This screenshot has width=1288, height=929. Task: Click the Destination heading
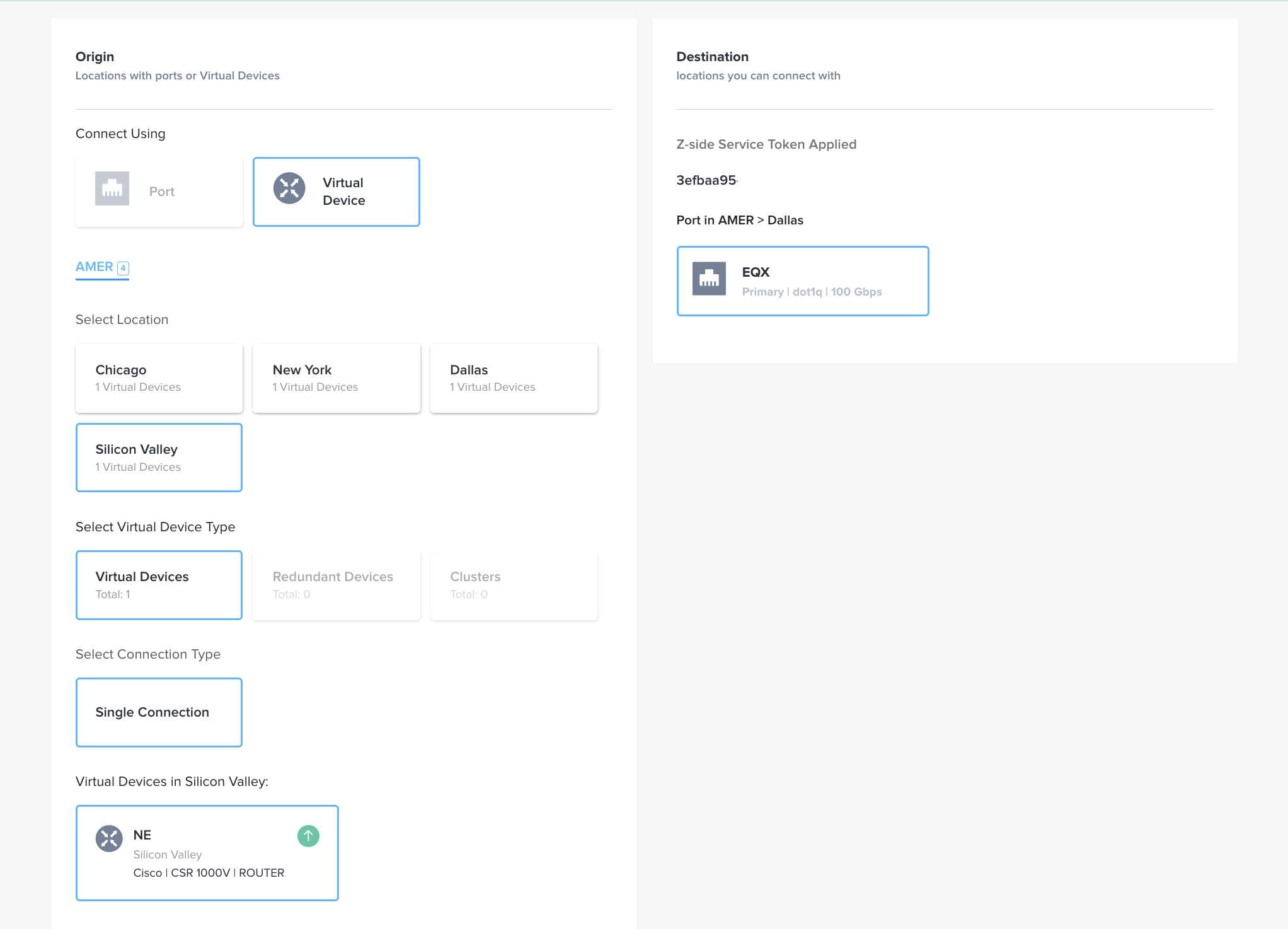[x=713, y=57]
